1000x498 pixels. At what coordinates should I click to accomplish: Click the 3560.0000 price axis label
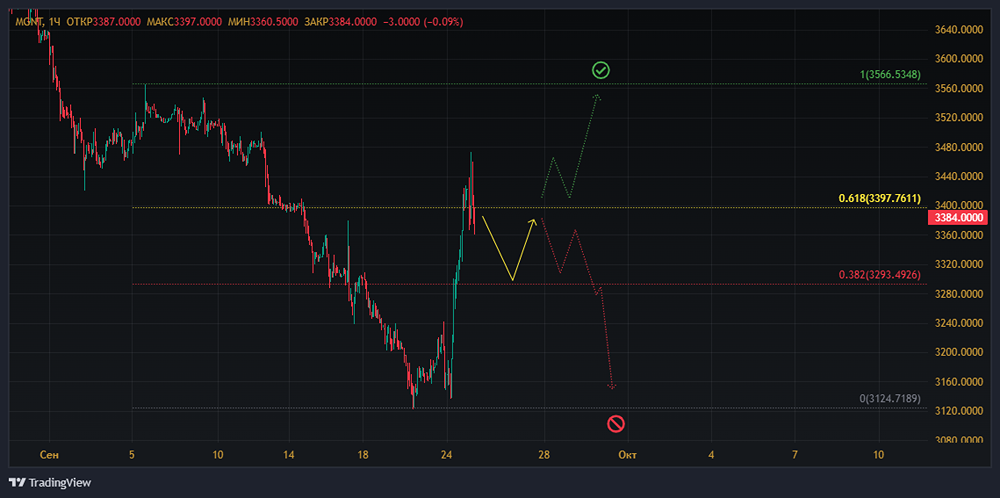pyautogui.click(x=957, y=88)
